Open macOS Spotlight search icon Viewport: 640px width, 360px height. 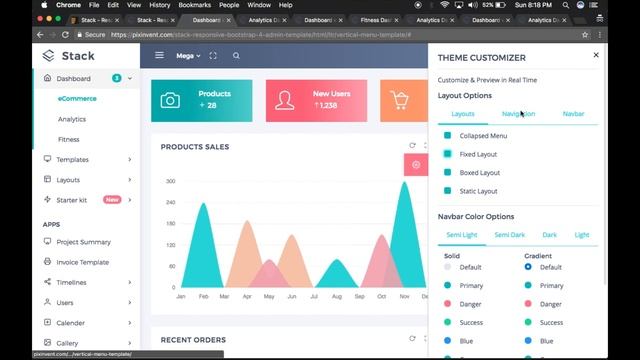pos(566,5)
